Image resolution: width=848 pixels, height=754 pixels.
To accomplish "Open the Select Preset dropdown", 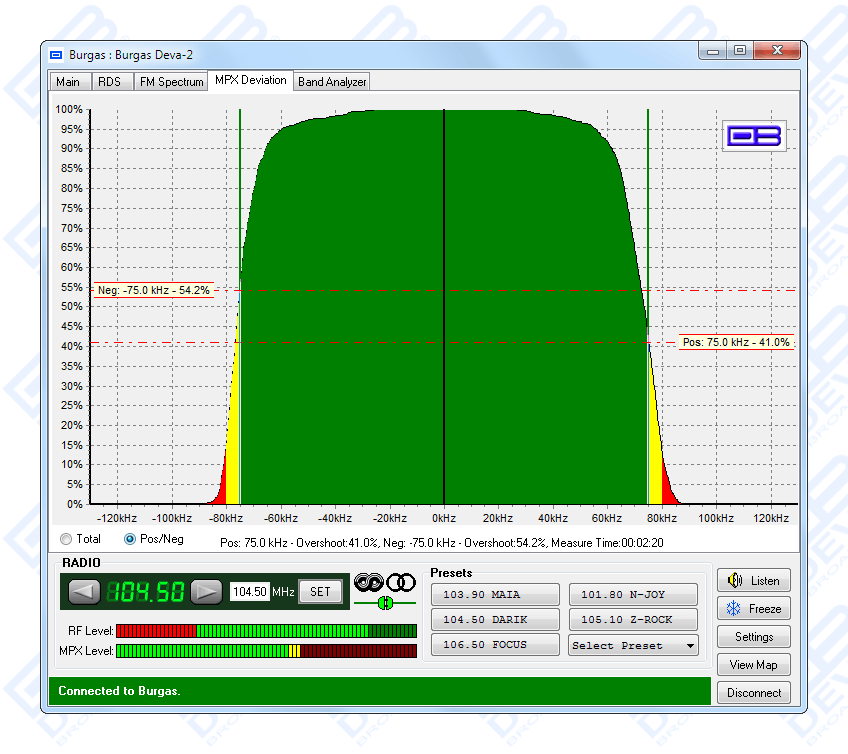I will tap(633, 645).
